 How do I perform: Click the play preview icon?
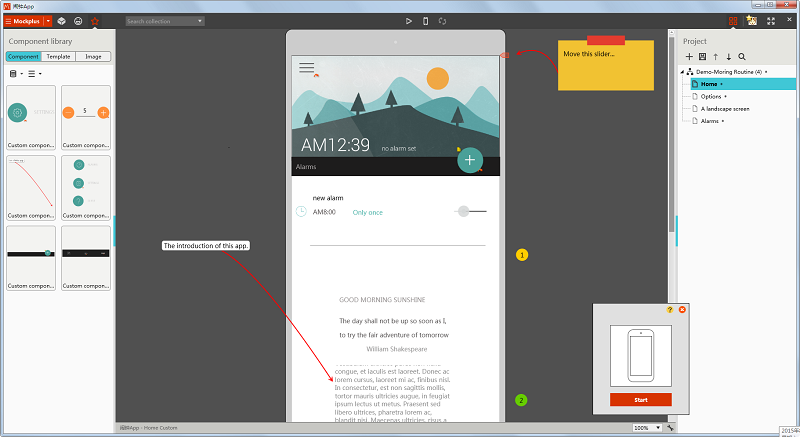(409, 21)
